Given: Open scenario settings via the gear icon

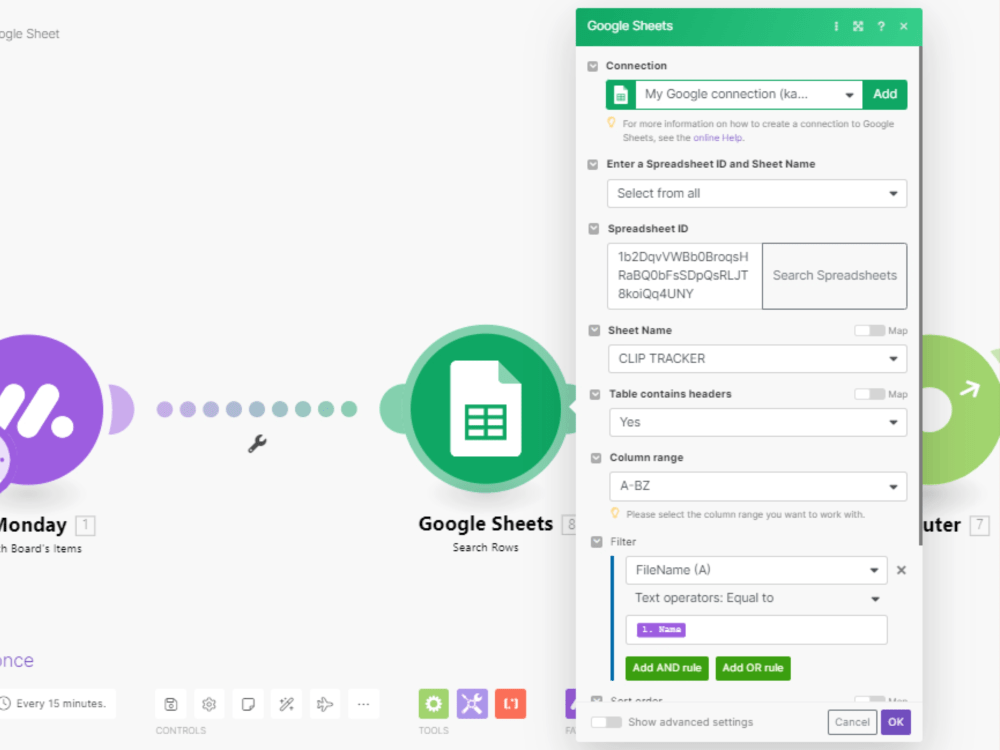Looking at the screenshot, I should tap(209, 703).
